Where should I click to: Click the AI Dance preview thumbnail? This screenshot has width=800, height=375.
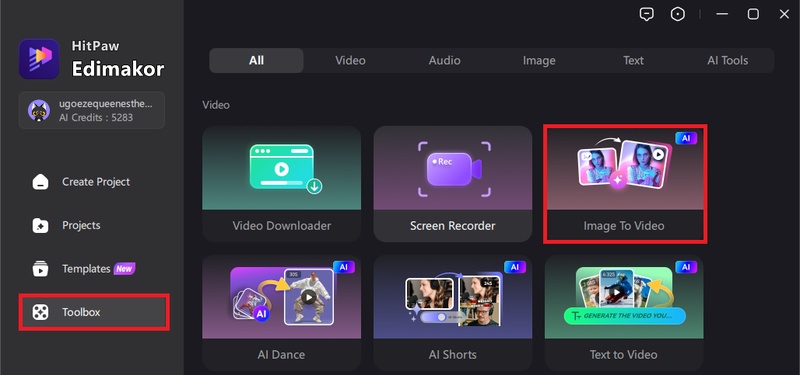click(282, 297)
